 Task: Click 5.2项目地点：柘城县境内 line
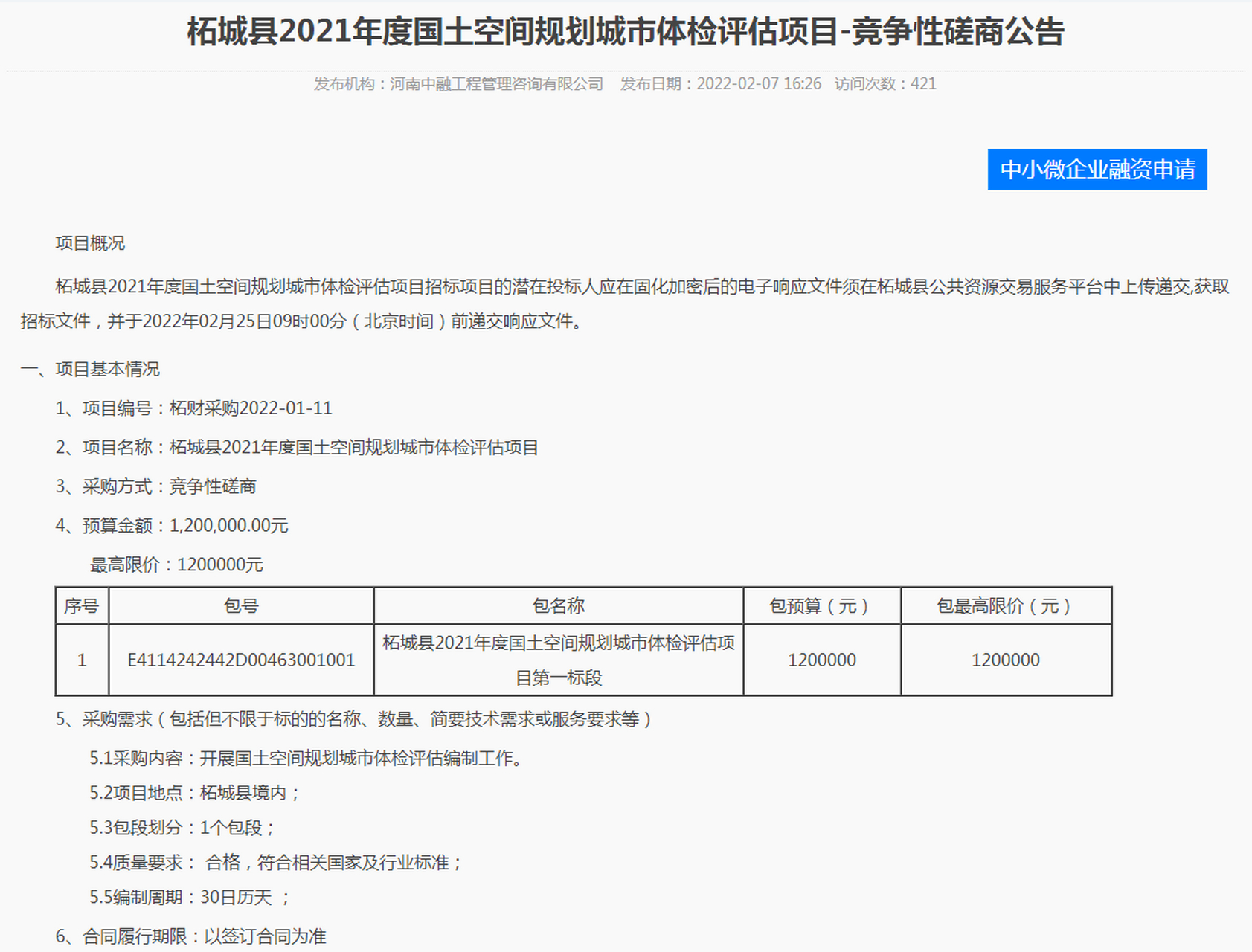click(195, 793)
